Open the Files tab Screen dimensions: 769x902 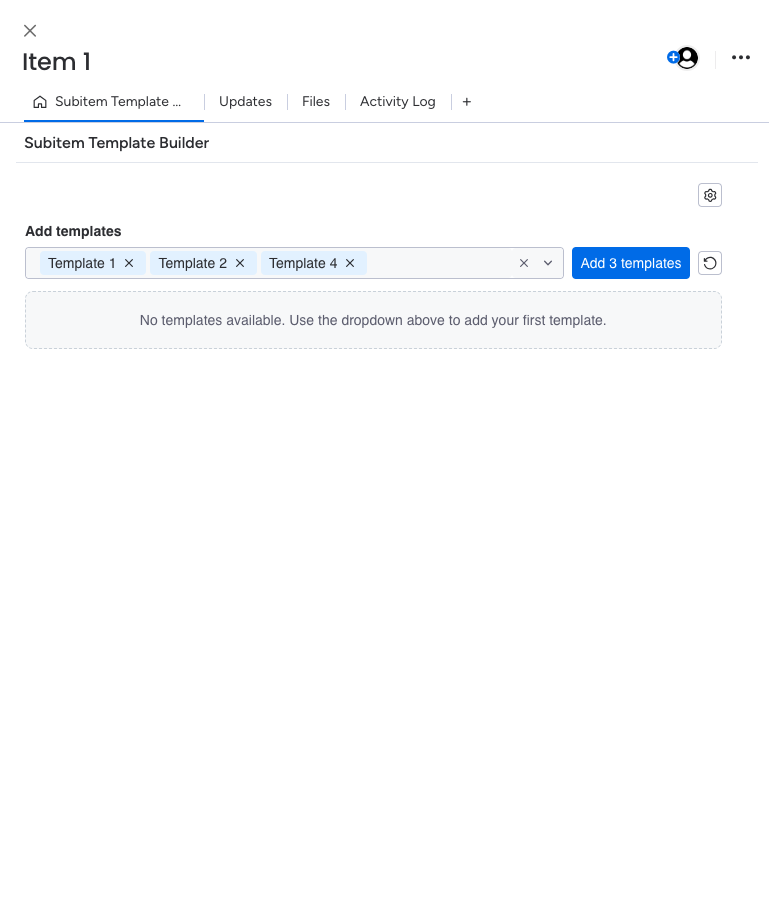tap(316, 102)
